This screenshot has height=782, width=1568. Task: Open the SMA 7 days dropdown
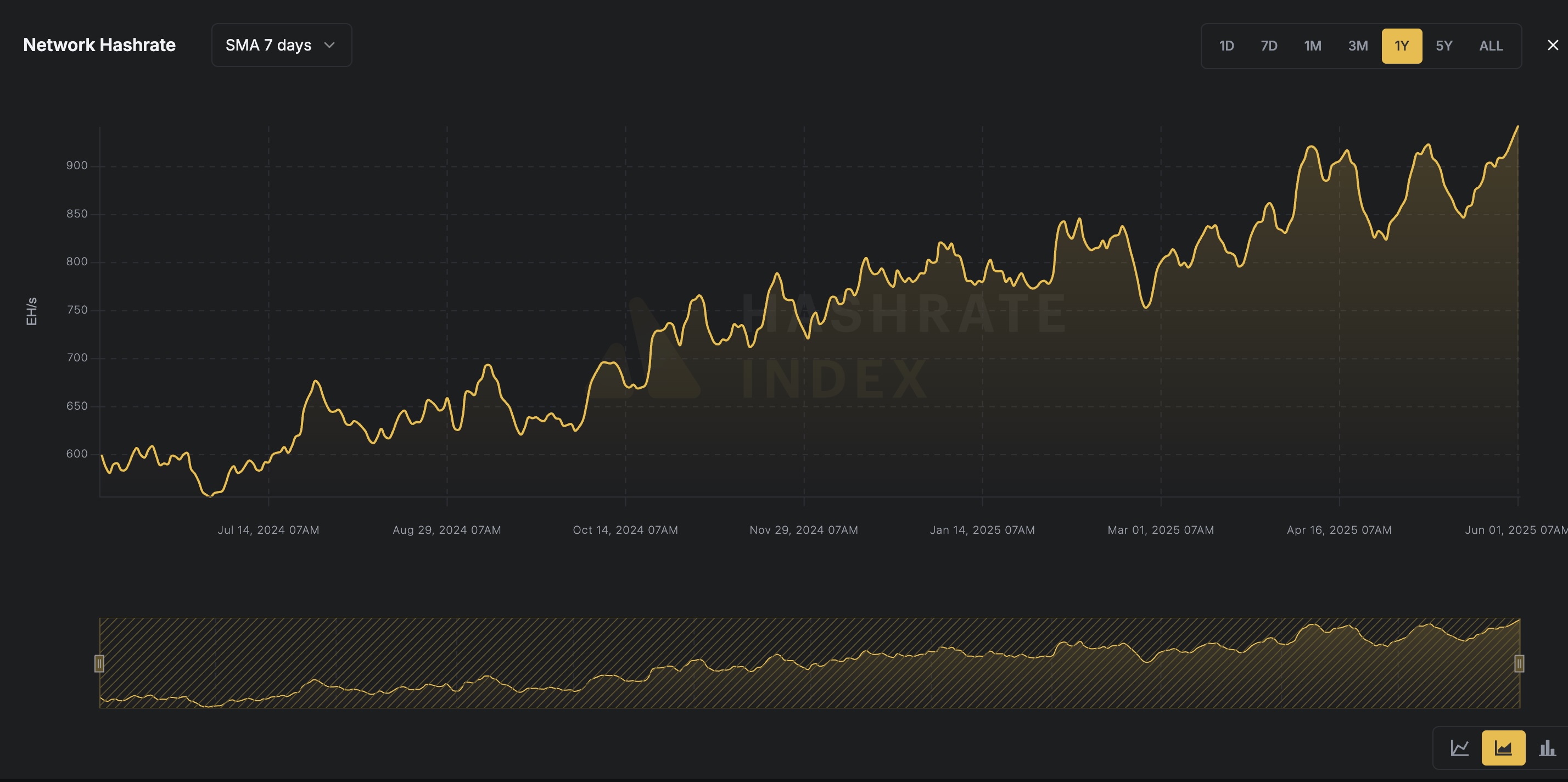click(281, 45)
